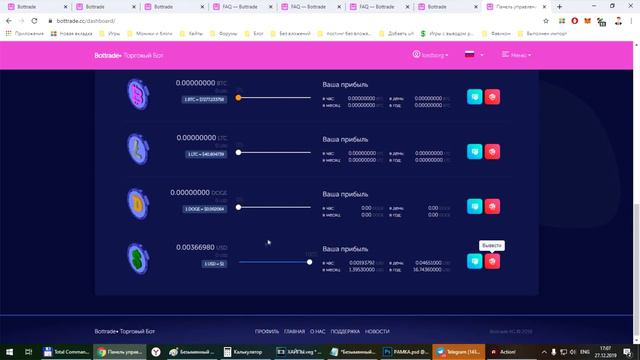Click the orange BTC slider handle

pyautogui.click(x=238, y=98)
